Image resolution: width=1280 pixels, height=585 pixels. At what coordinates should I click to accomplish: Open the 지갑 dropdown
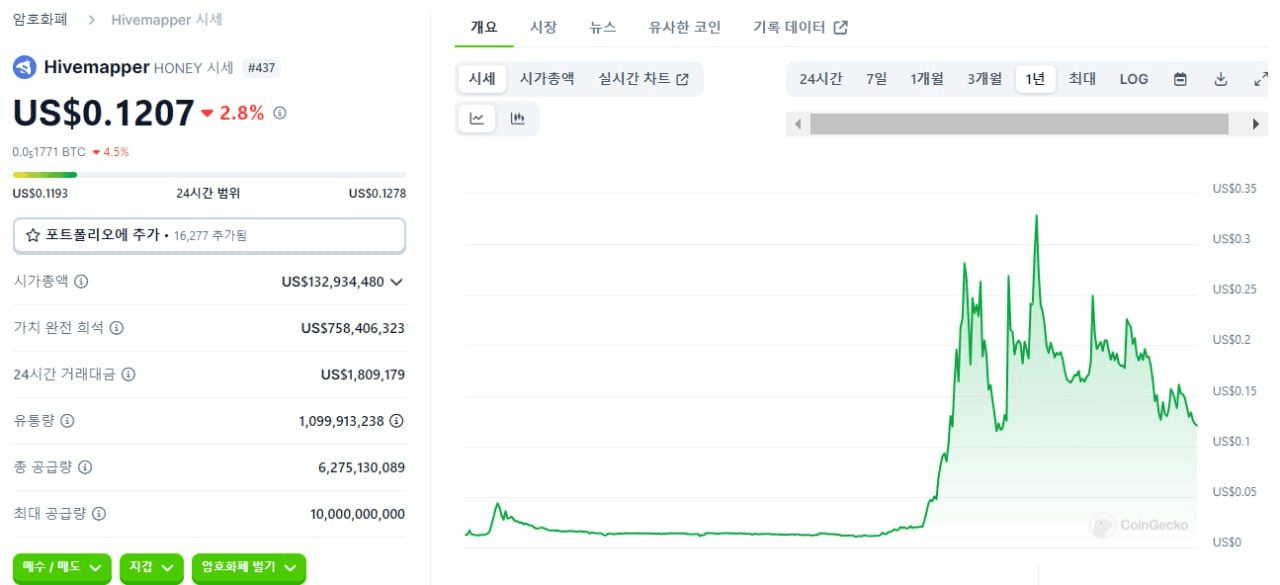coord(151,567)
